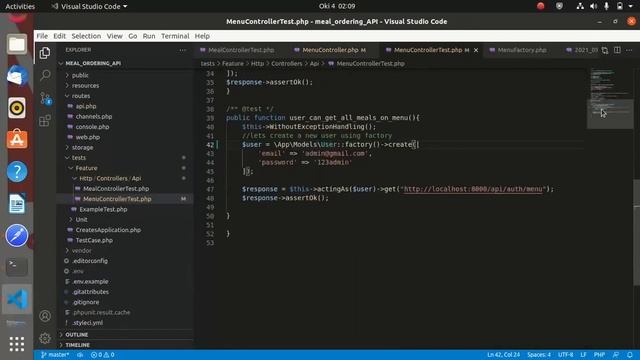Switch to the MenuController.php tab

(x=330, y=50)
